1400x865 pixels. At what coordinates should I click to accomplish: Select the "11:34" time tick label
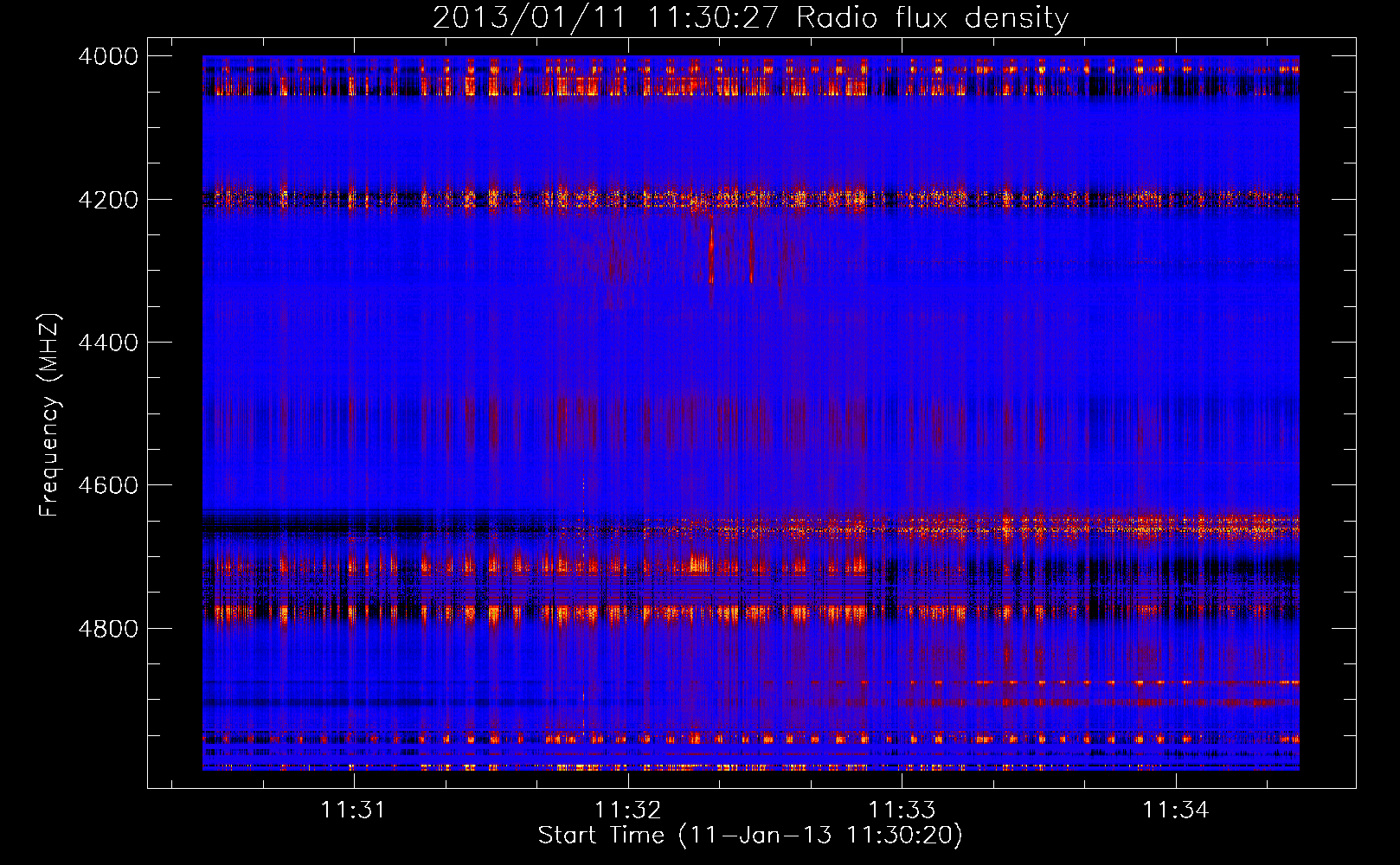[1176, 810]
